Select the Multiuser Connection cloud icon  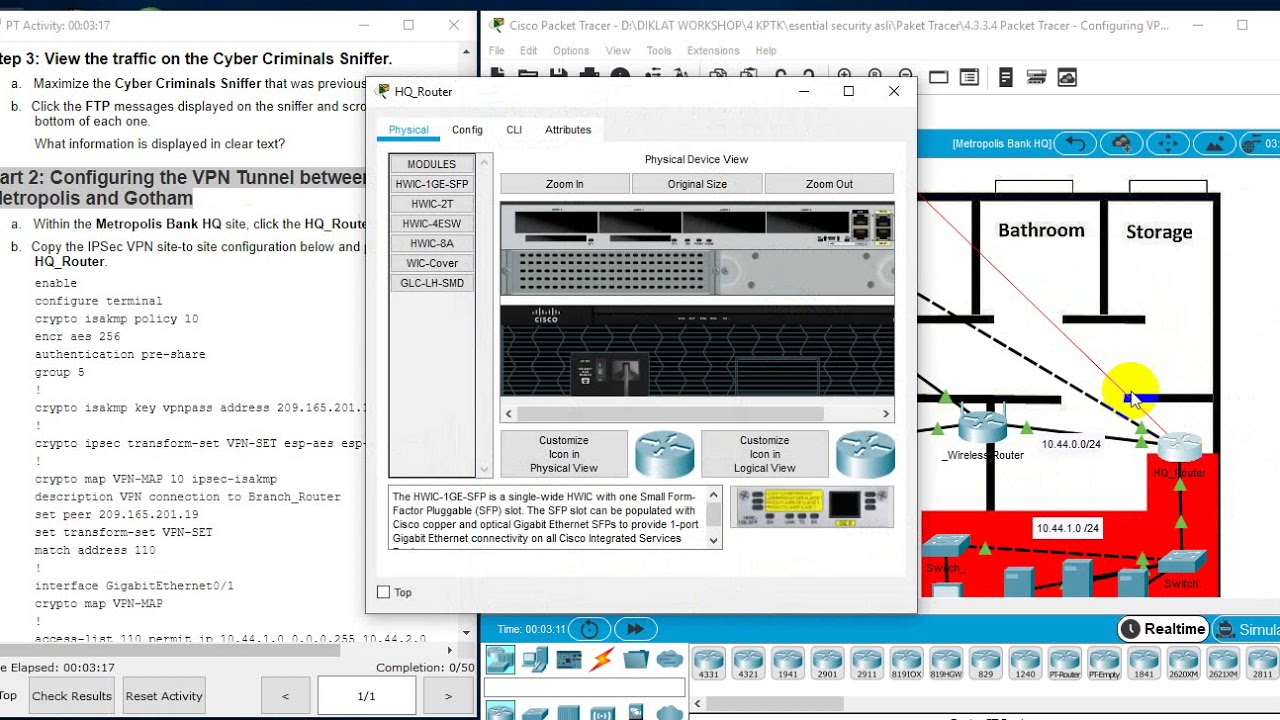tap(670, 659)
